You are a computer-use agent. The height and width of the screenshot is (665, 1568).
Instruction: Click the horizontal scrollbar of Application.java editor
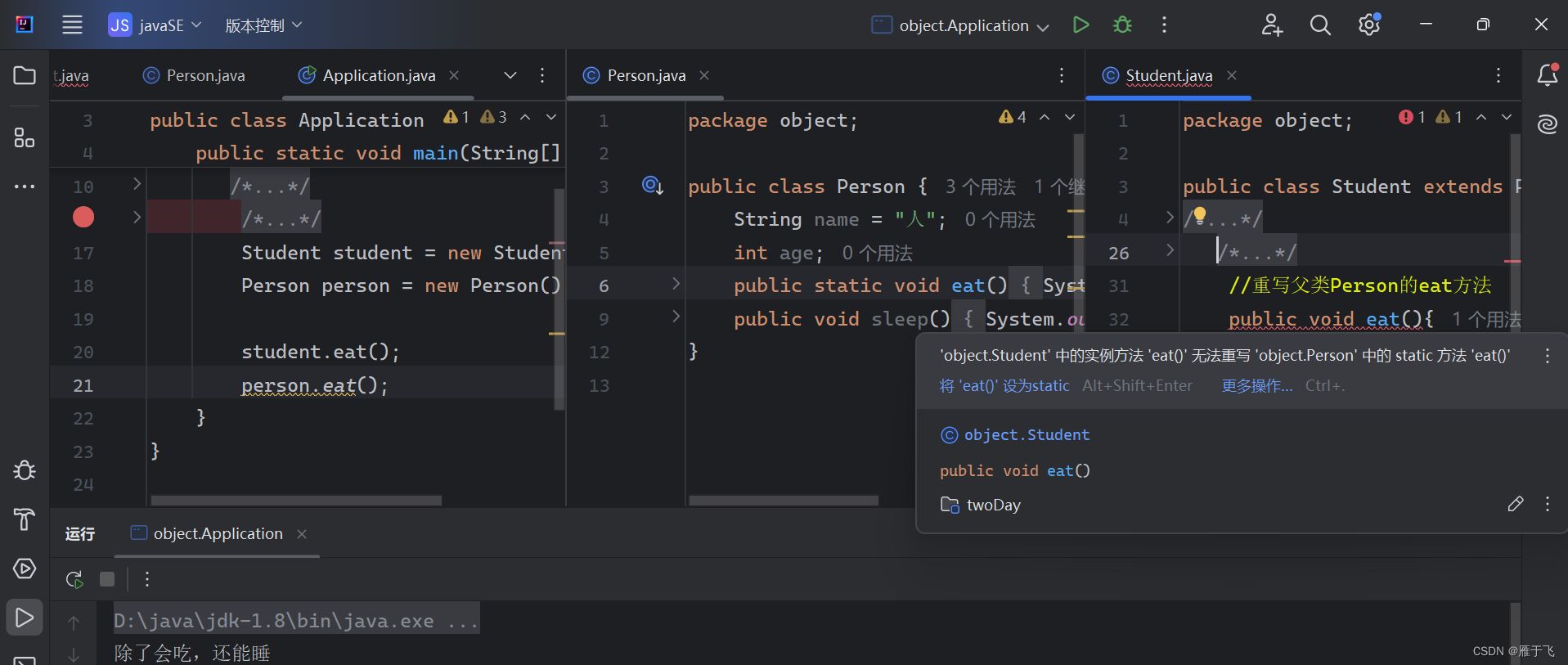[x=296, y=500]
